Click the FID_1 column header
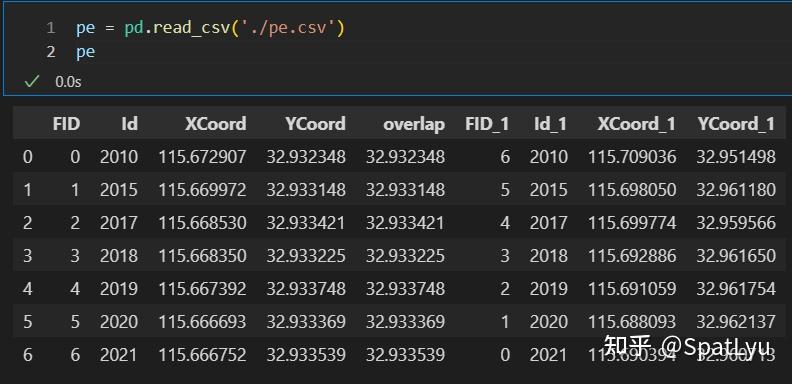 point(487,124)
